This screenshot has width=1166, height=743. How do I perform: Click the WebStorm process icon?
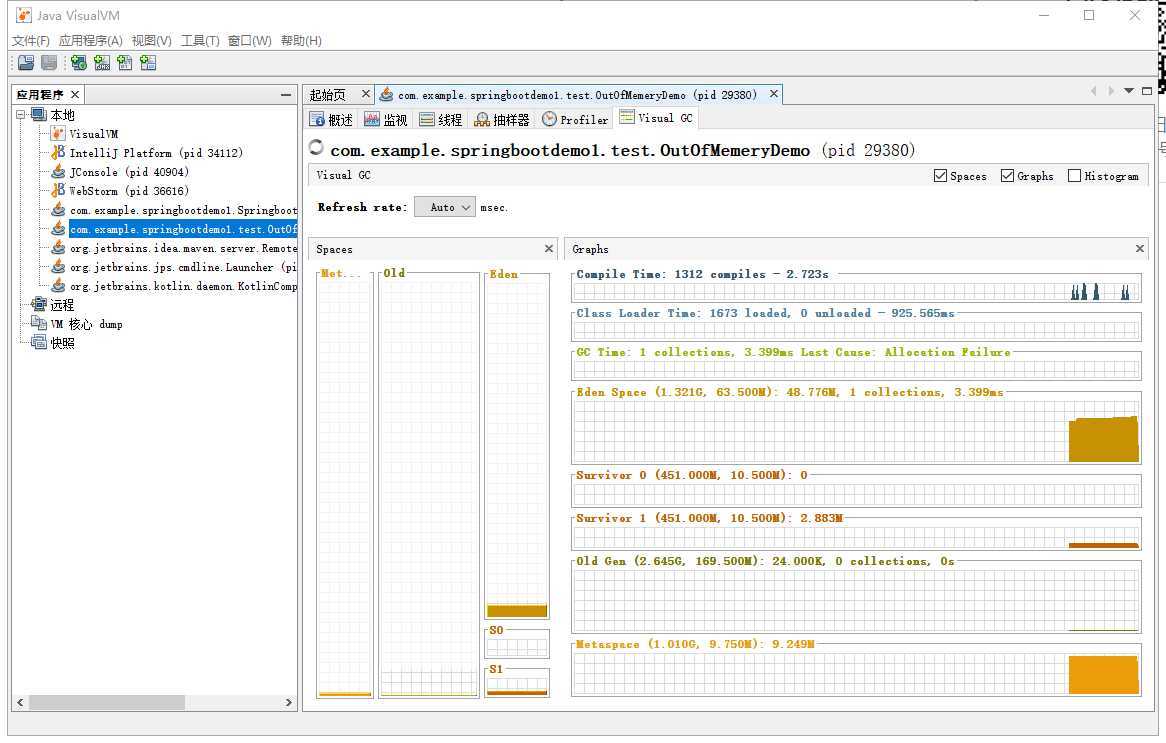coord(58,190)
